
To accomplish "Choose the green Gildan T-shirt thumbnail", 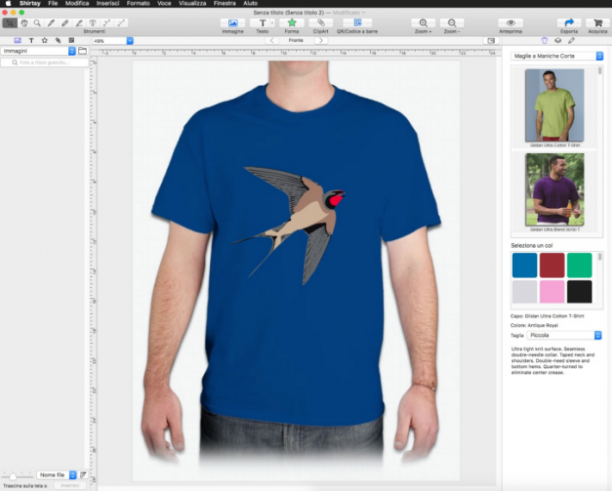I will (x=554, y=105).
